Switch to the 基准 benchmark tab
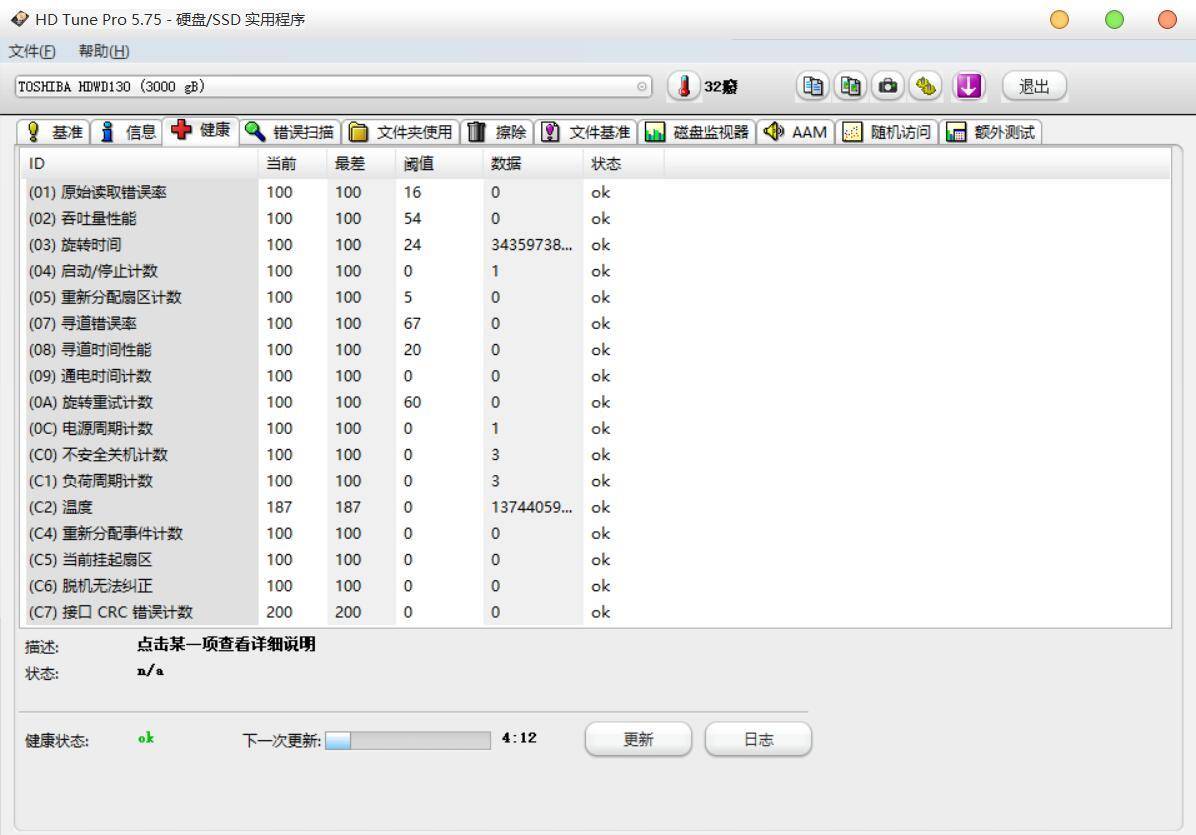The height and width of the screenshot is (835, 1196). [53, 132]
